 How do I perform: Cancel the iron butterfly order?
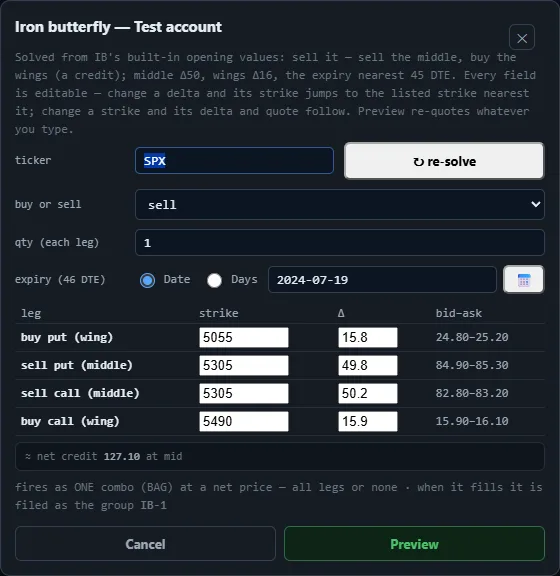point(145,544)
